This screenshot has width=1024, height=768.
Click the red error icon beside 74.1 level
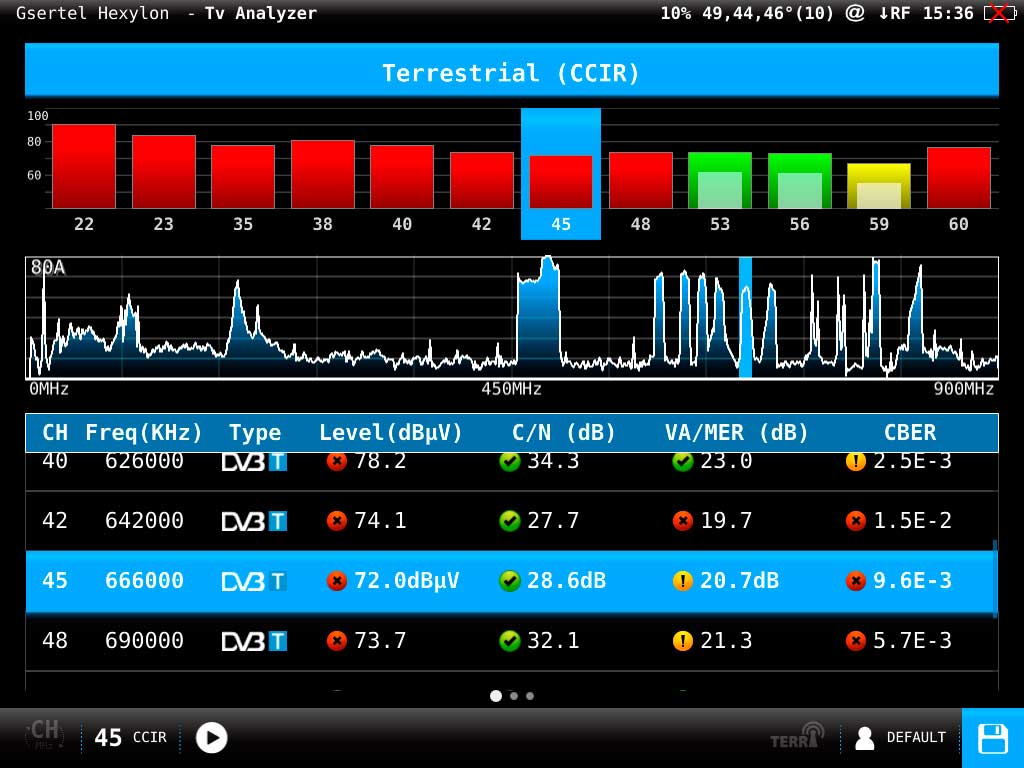coord(337,521)
